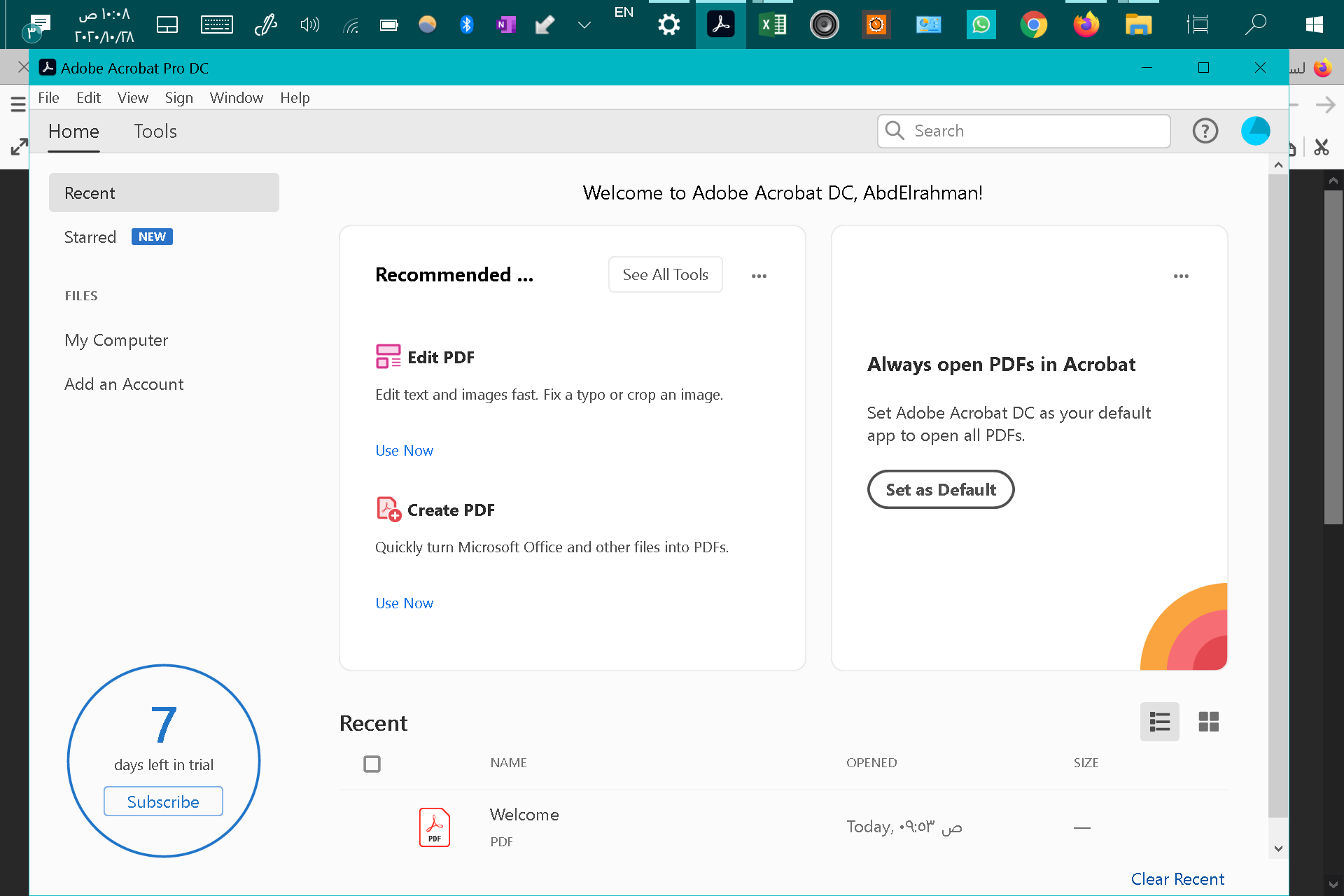
Task: Click Add an Account
Action: [x=124, y=384]
